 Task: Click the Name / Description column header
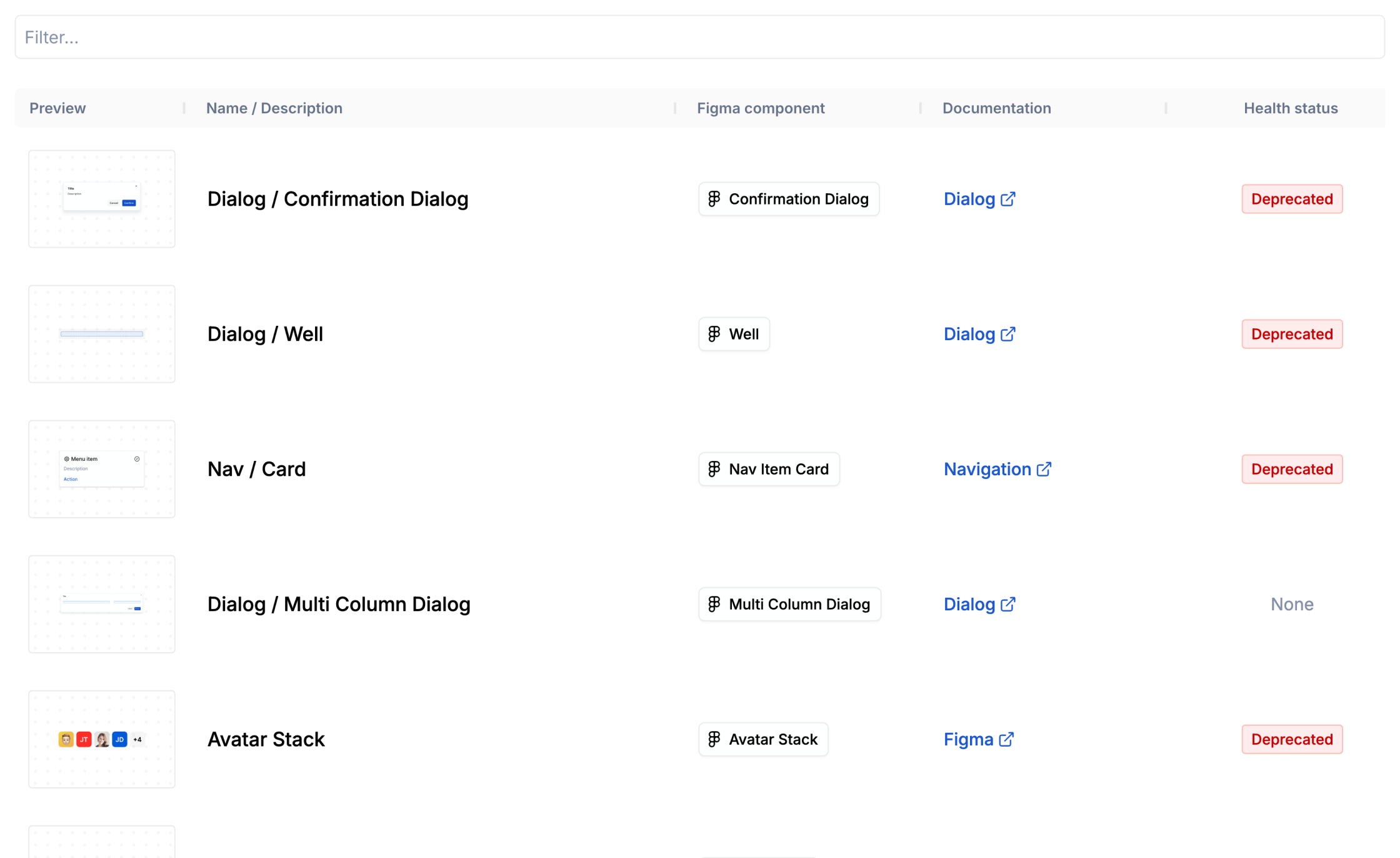tap(274, 108)
